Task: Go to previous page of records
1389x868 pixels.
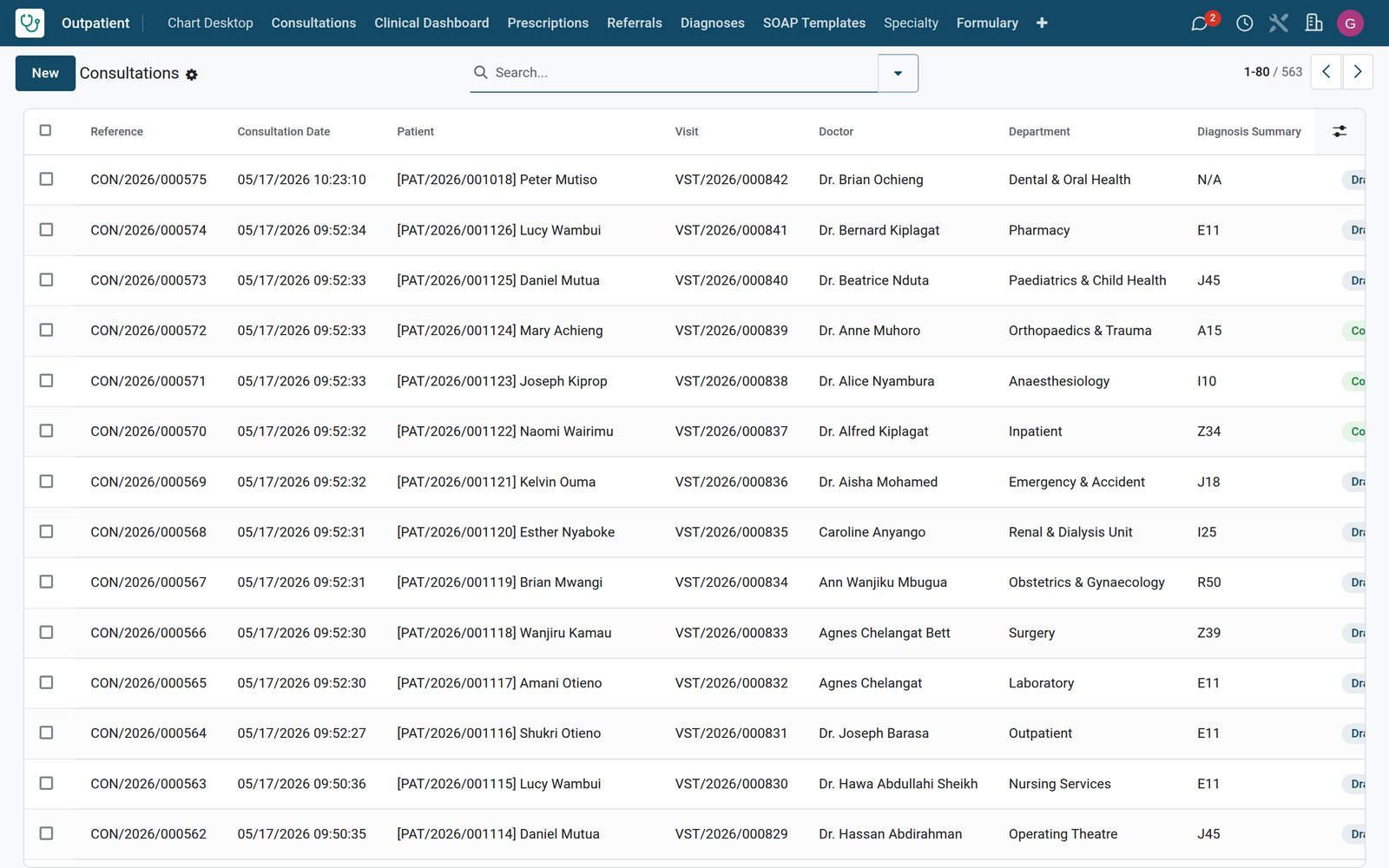Action: [x=1326, y=72]
